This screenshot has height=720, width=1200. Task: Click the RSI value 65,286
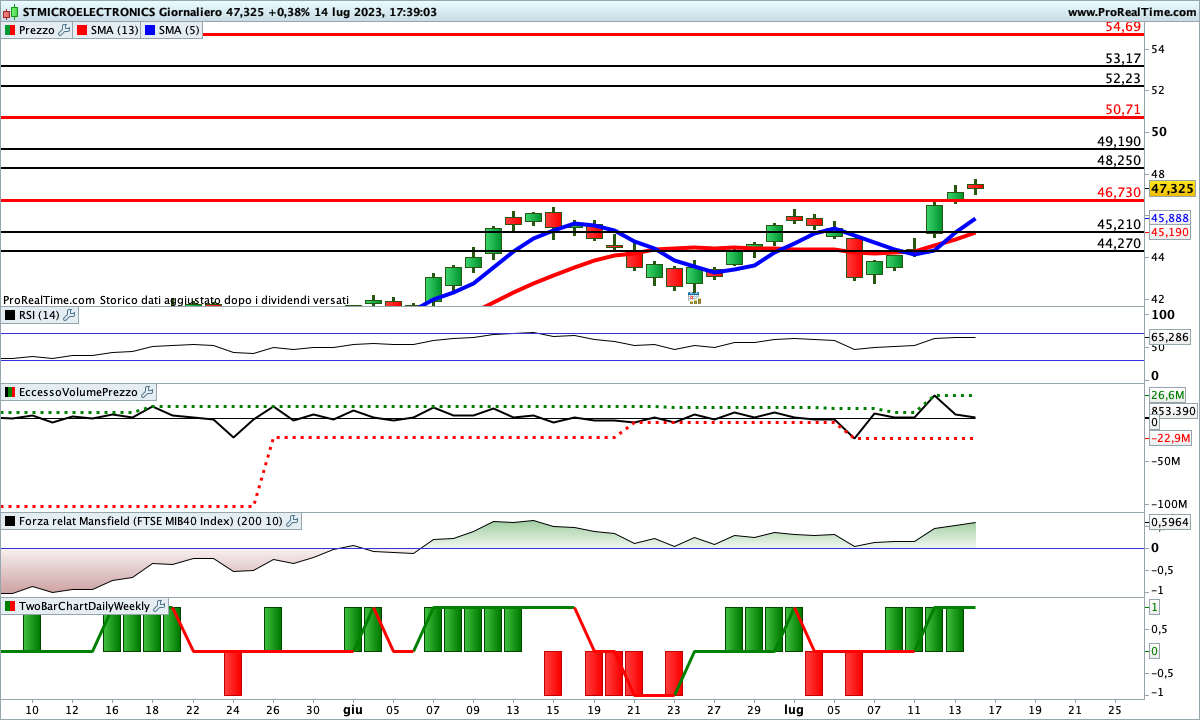1169,338
